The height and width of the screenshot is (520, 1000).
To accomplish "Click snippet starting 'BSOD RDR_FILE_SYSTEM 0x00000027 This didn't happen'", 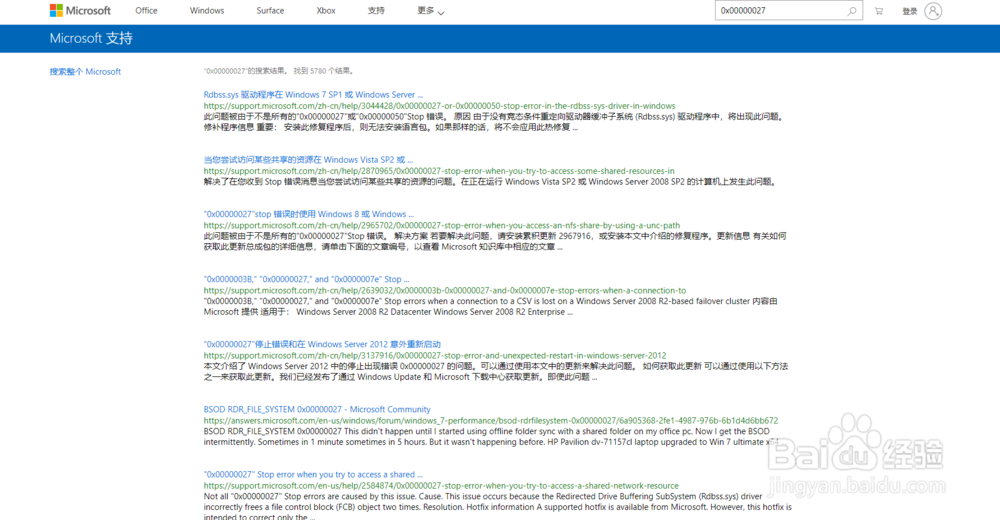I will (x=491, y=436).
